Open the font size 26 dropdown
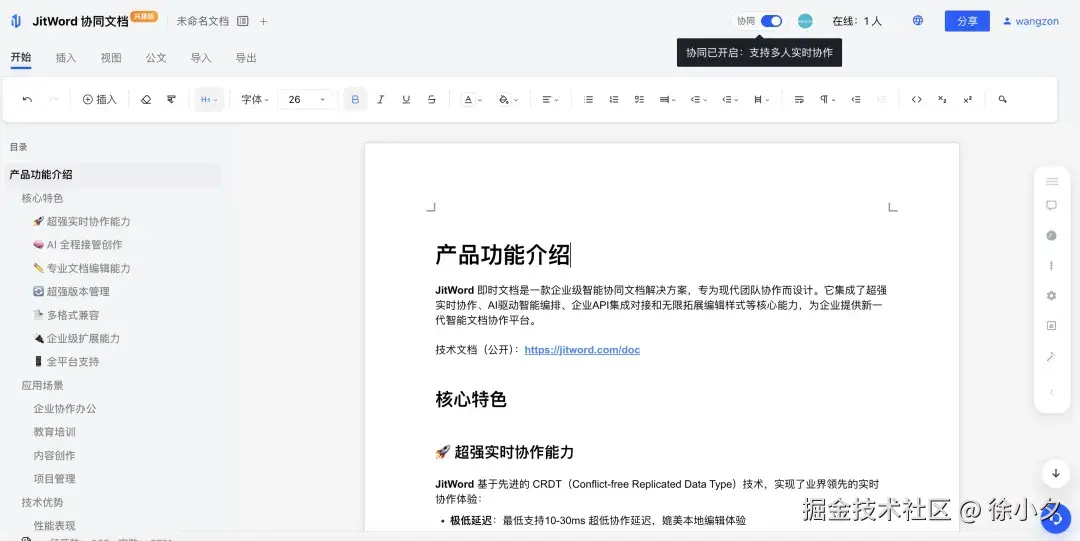Image resolution: width=1080 pixels, height=541 pixels. pyautogui.click(x=305, y=99)
